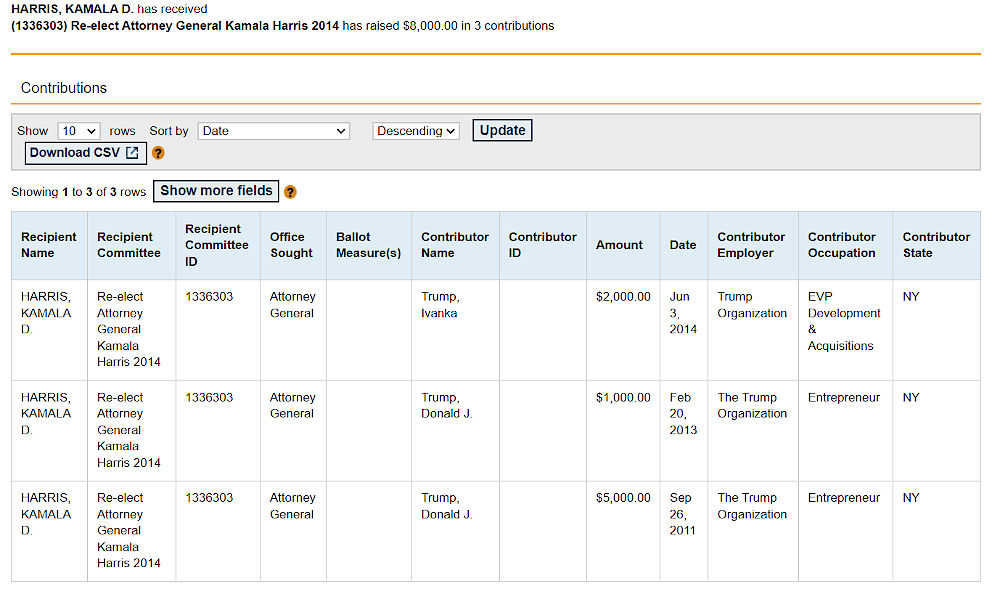Screen dimensions: 1000x602
Task: Open the Descending order dropdown
Action: click(x=416, y=131)
